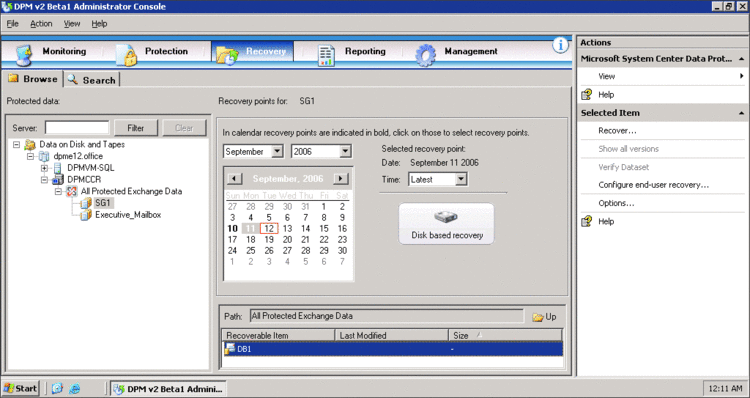Open the Time dropdown showing Latest

[x=461, y=179]
